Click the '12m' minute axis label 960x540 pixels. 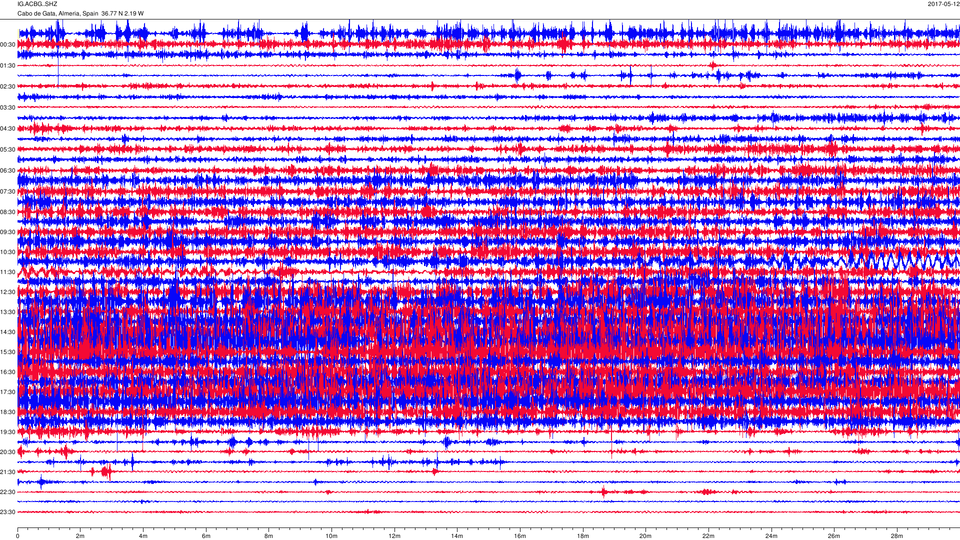[394, 536]
